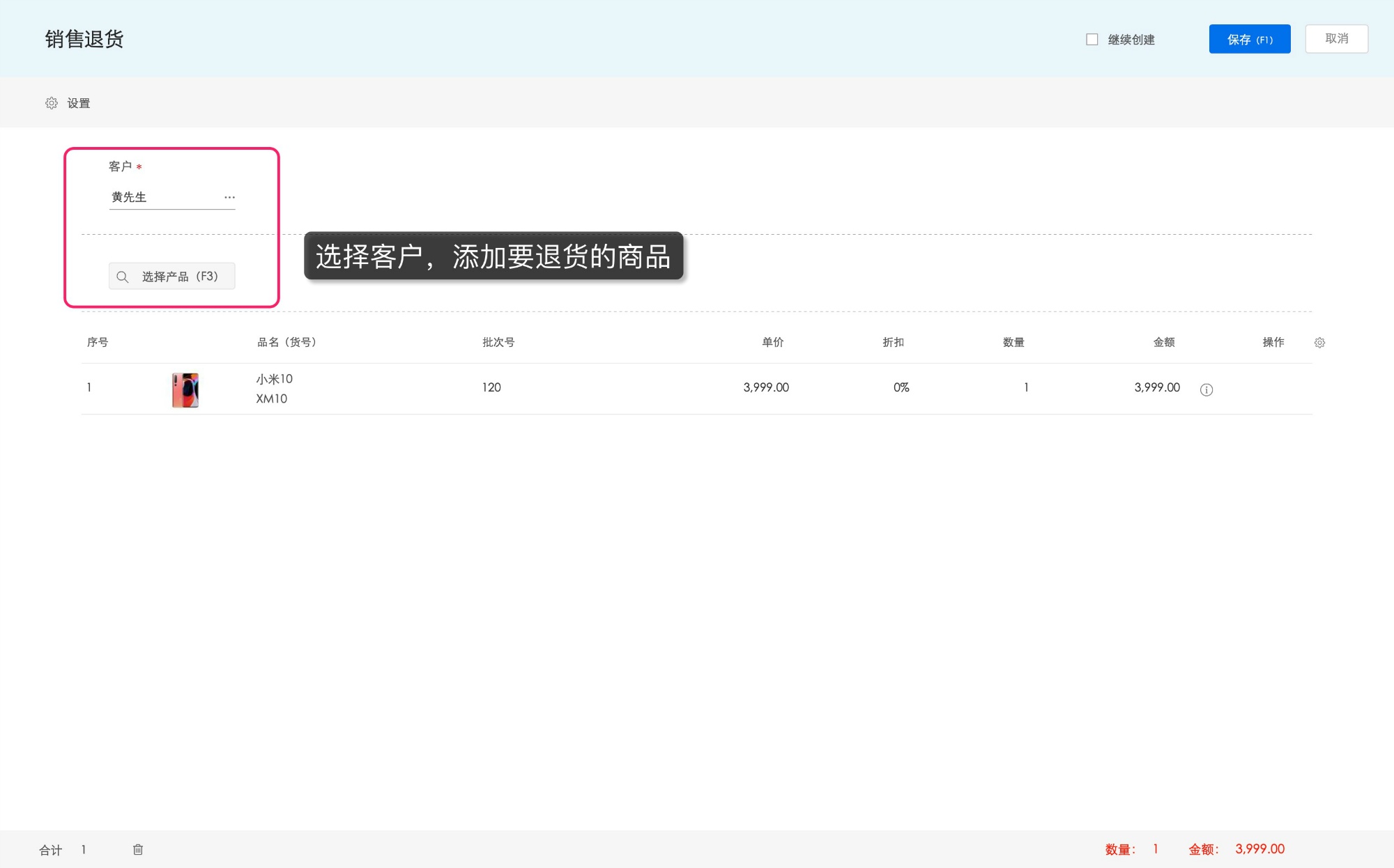This screenshot has width=1394, height=868.
Task: Click the 客户 field label
Action: (120, 166)
